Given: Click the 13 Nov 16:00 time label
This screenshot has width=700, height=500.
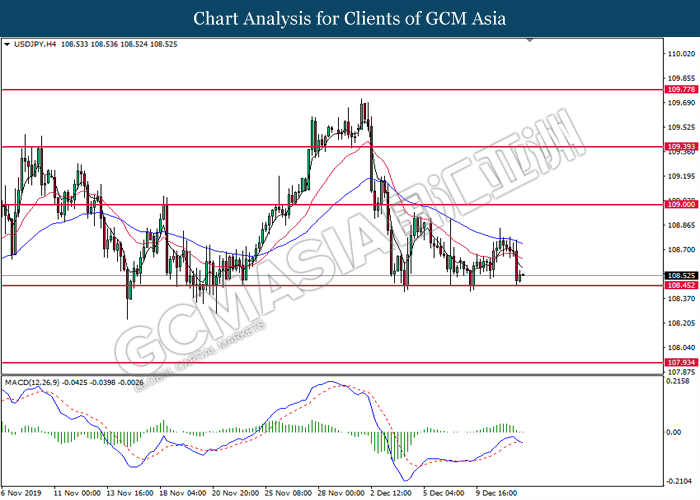Looking at the screenshot, I should (130, 493).
